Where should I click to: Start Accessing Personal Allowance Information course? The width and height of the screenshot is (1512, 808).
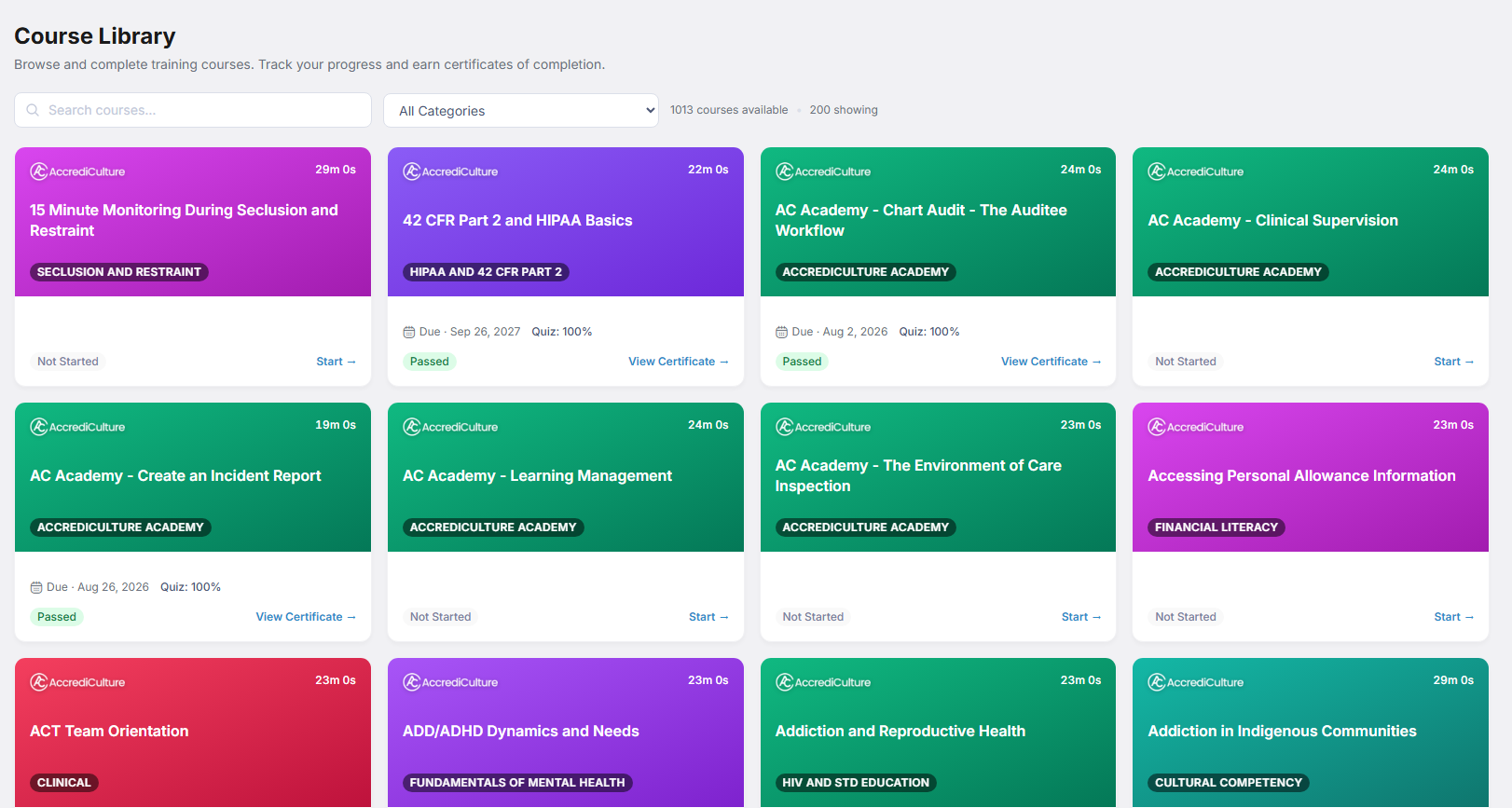(1453, 617)
